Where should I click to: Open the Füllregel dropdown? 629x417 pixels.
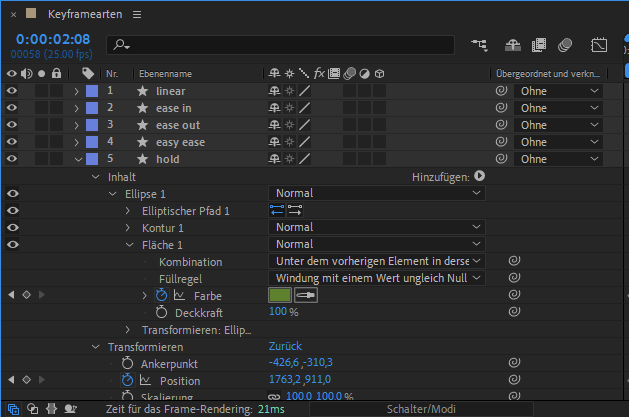coord(378,278)
